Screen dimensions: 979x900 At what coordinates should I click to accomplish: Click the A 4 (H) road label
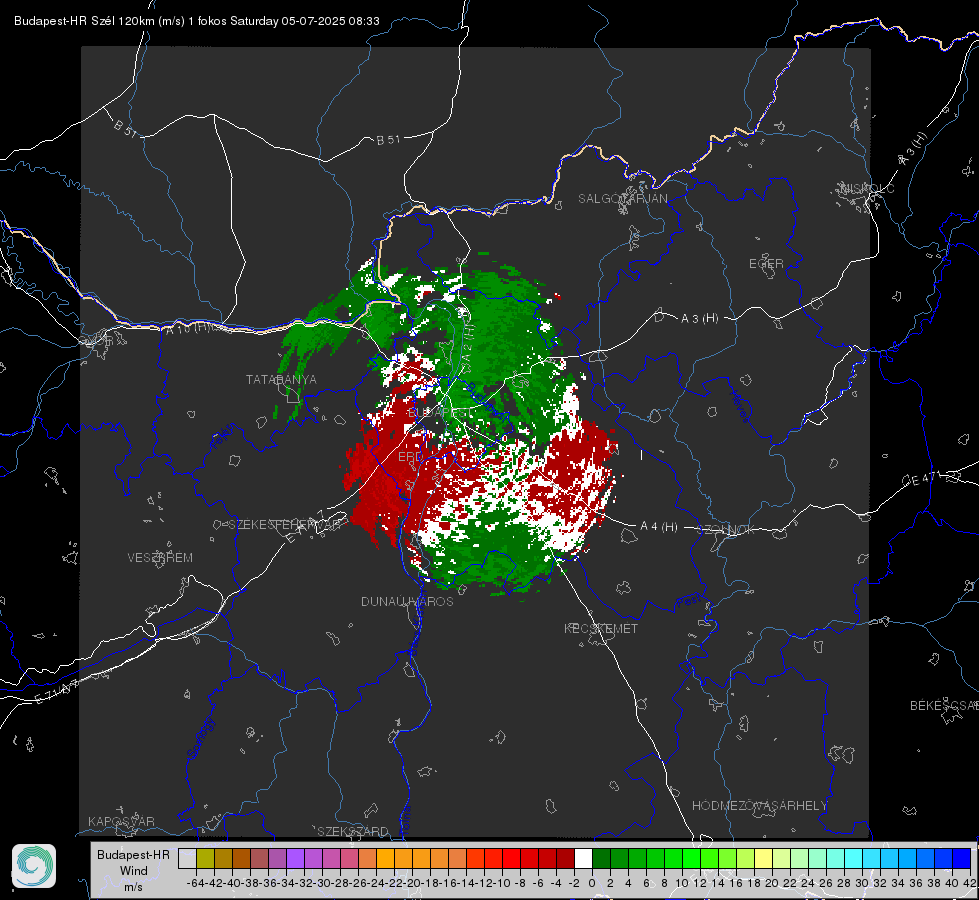[x=659, y=527]
